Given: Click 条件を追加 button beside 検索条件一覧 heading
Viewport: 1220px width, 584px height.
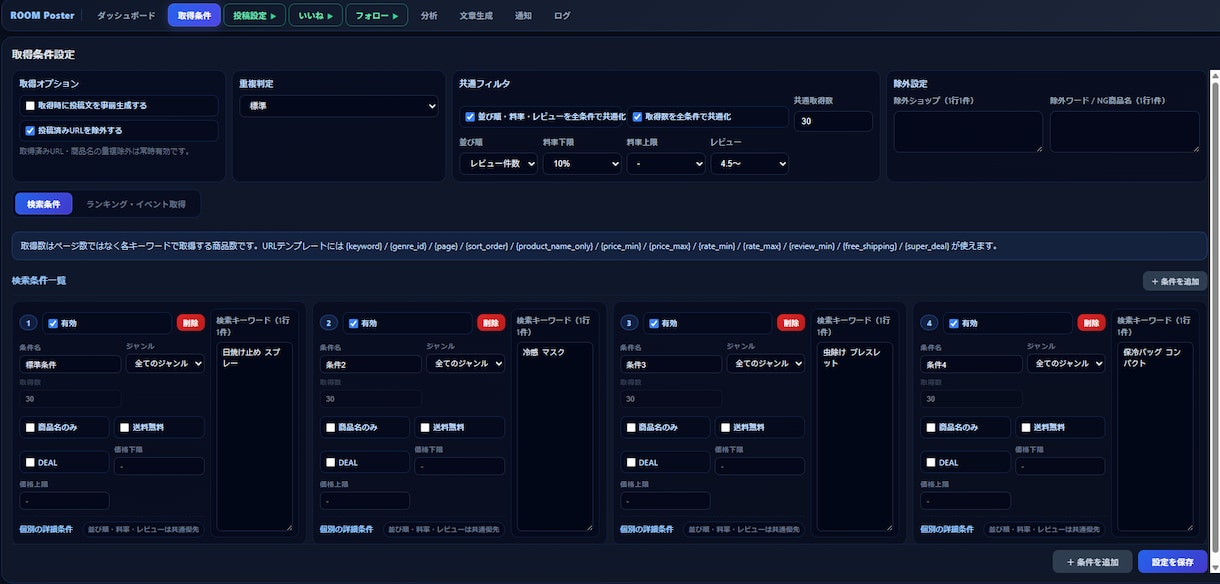Looking at the screenshot, I should click(x=1174, y=282).
